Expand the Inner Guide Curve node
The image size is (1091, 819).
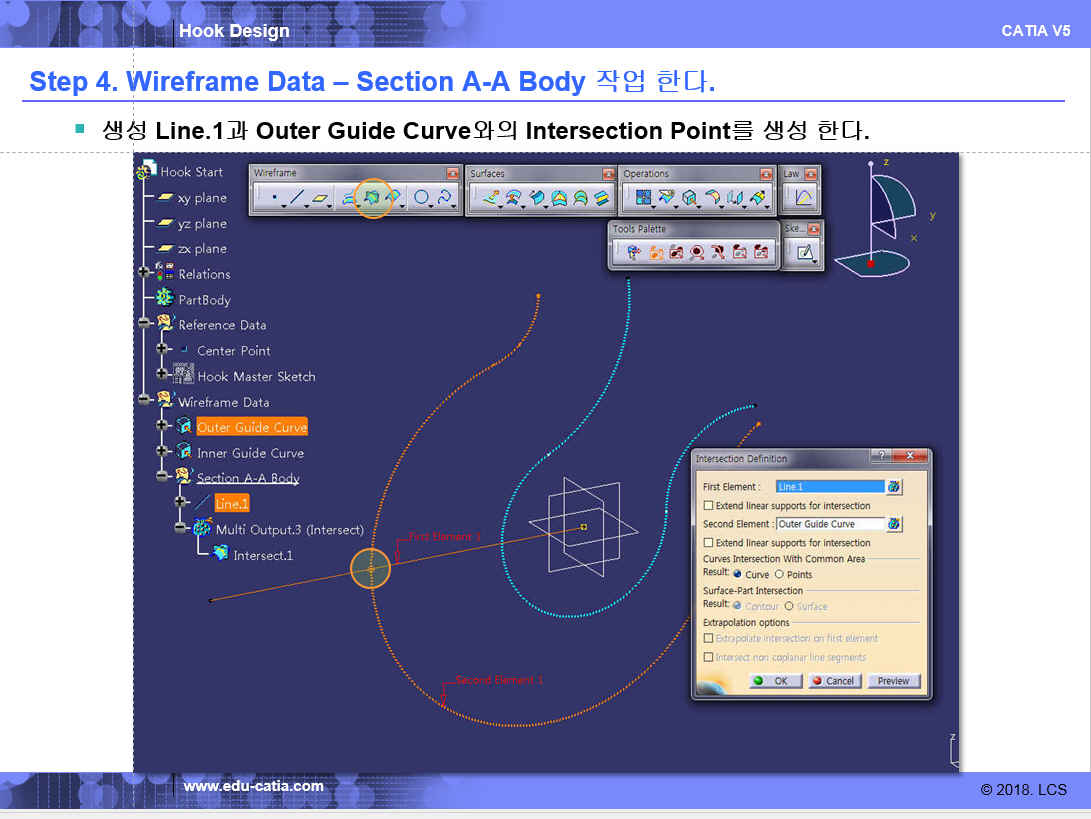point(162,453)
